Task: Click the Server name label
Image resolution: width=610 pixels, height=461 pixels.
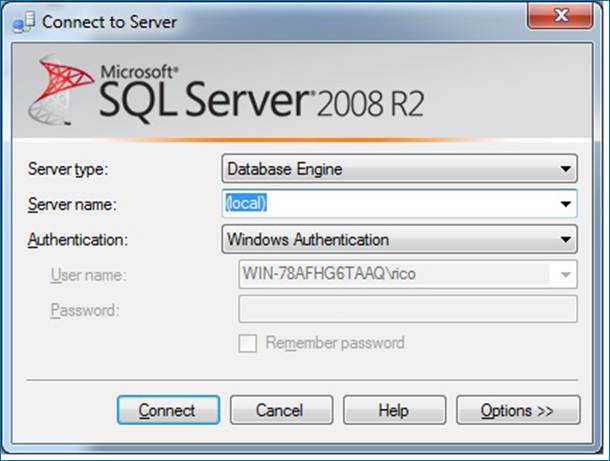Action: point(72,204)
